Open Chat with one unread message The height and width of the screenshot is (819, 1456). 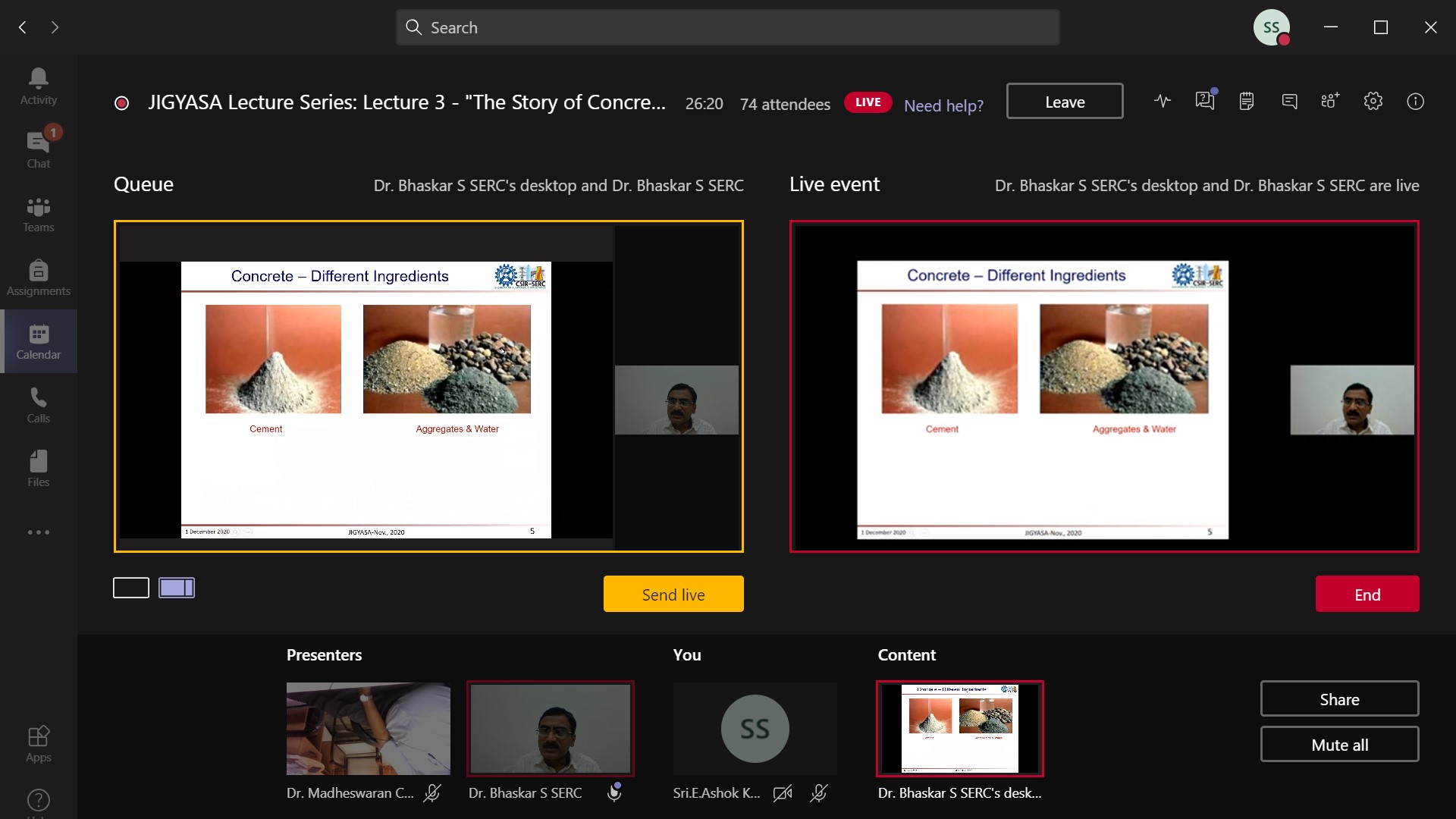(38, 149)
